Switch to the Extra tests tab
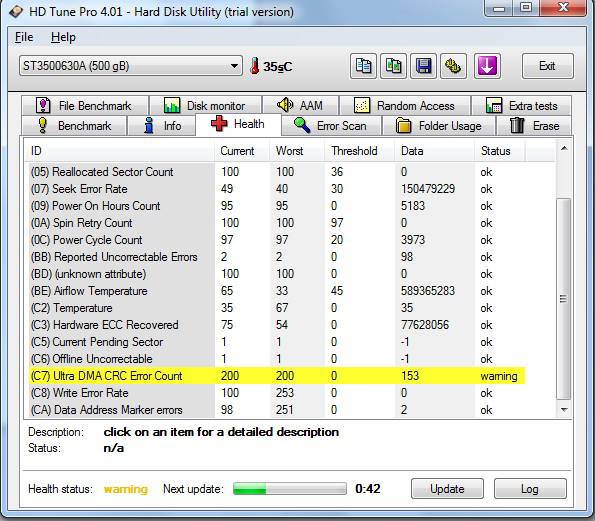595x521 pixels. coord(521,105)
